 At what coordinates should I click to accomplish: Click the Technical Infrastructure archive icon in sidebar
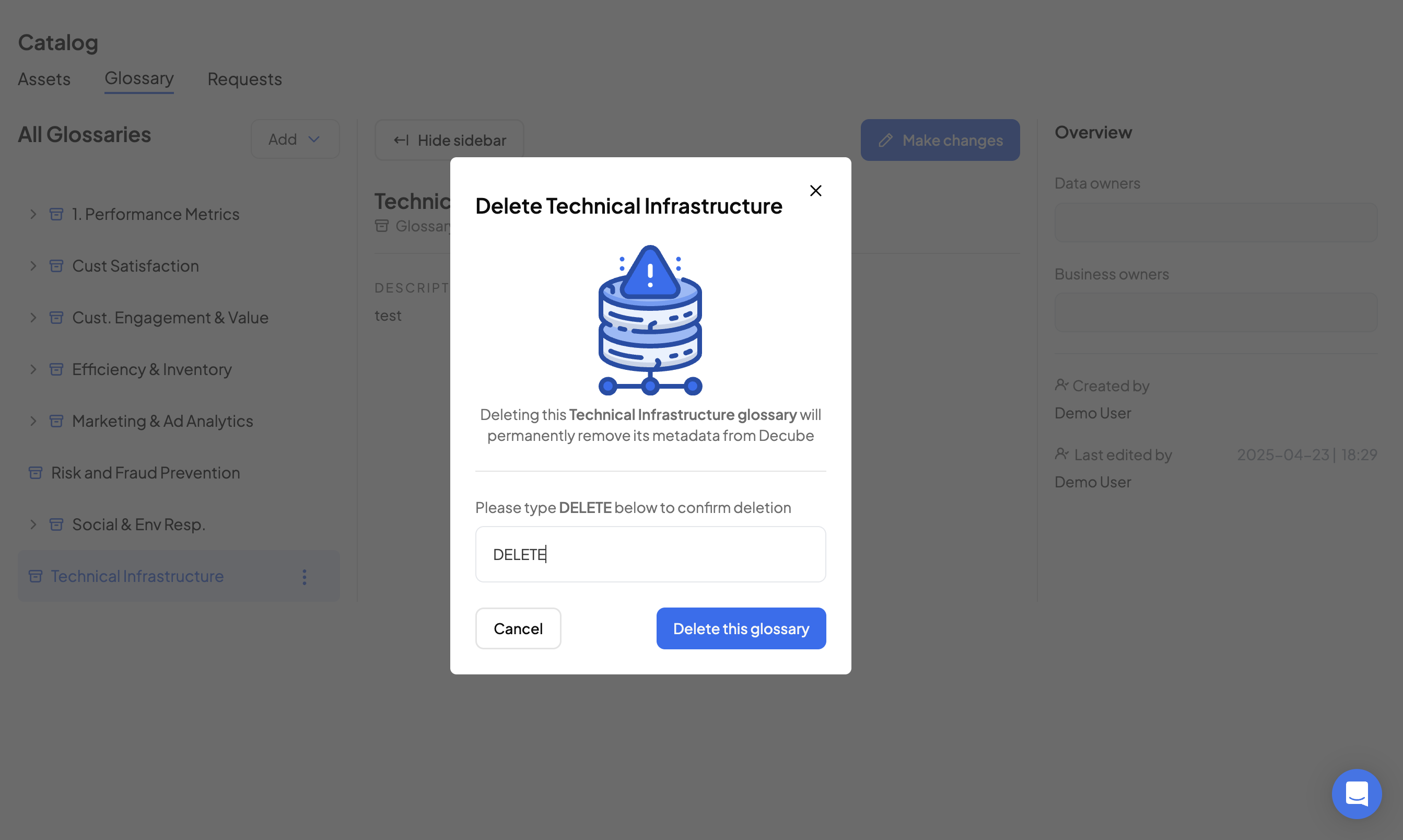pyautogui.click(x=36, y=576)
